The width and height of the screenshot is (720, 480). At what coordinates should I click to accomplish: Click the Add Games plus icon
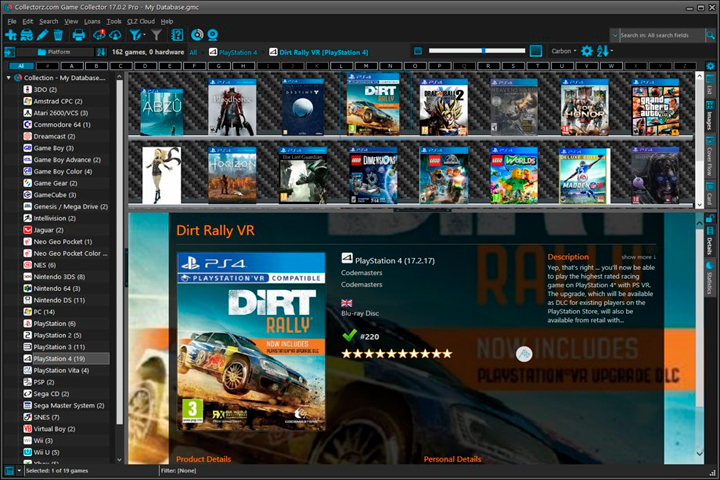pos(10,35)
